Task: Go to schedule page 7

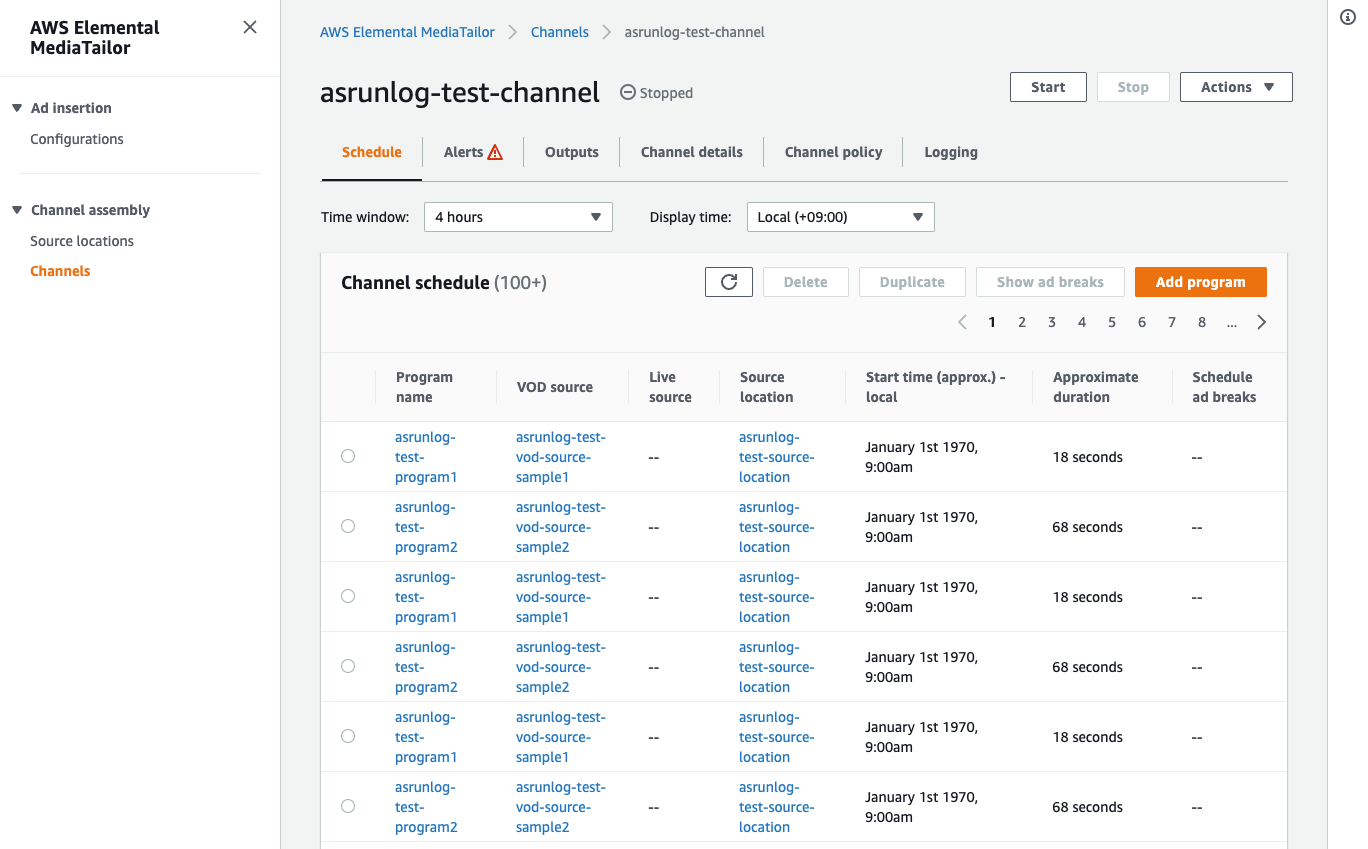Action: pos(1172,322)
